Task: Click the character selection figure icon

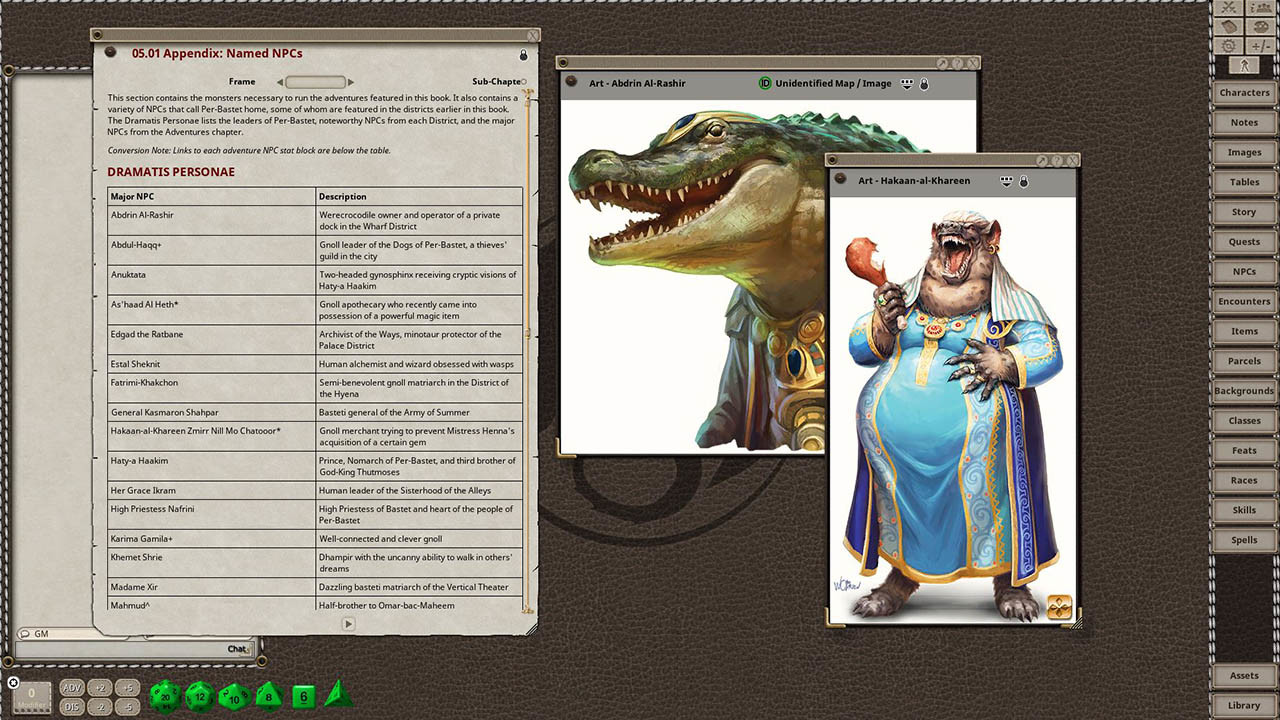Action: 1244,64
